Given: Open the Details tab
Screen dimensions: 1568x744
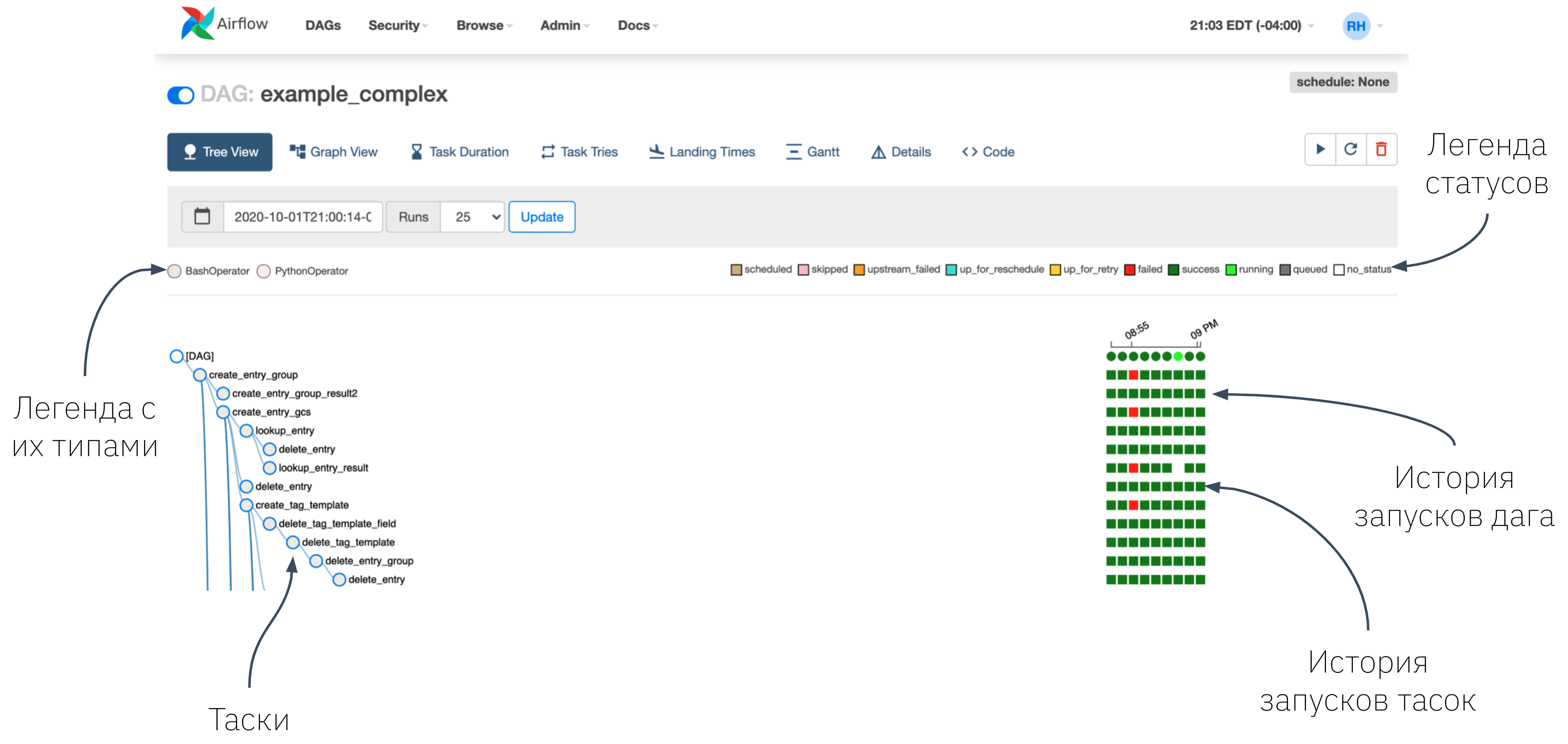Looking at the screenshot, I should tap(902, 152).
